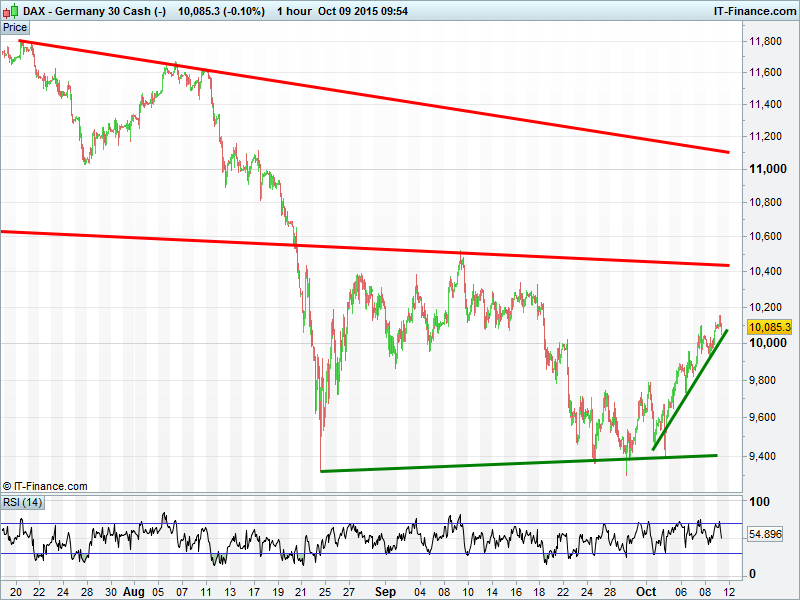Click the 11,400 price axis label
The image size is (800, 600).
pyautogui.click(x=765, y=104)
